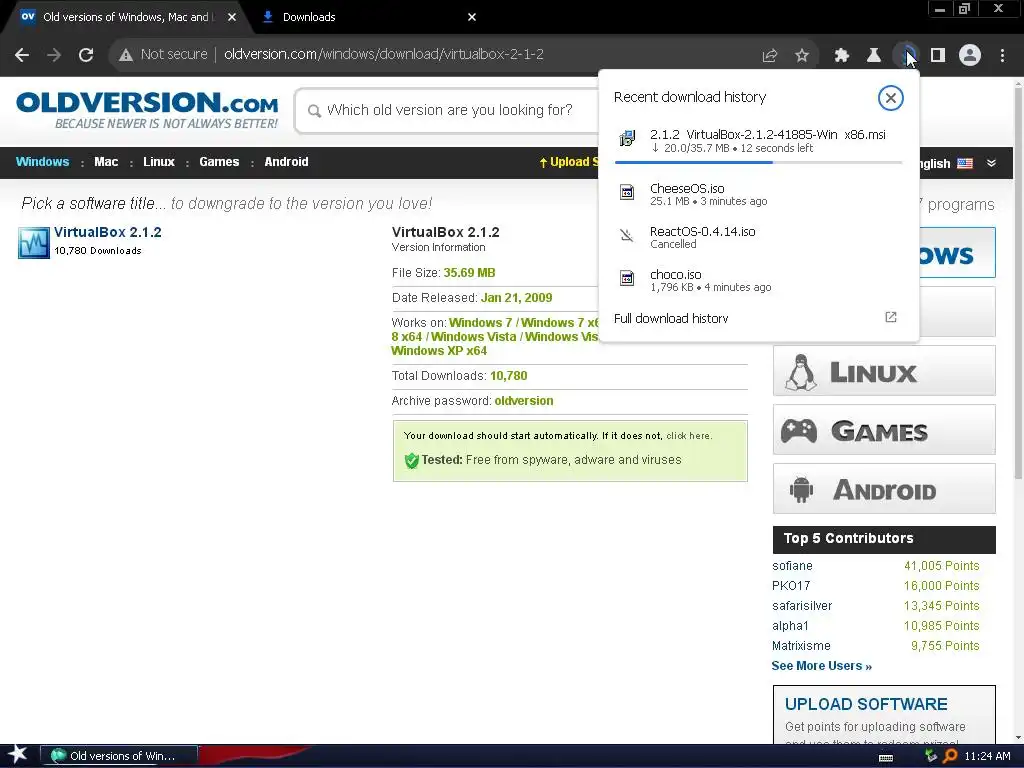Open the side panel icon
Screen dimensions: 1024x768
938,56
